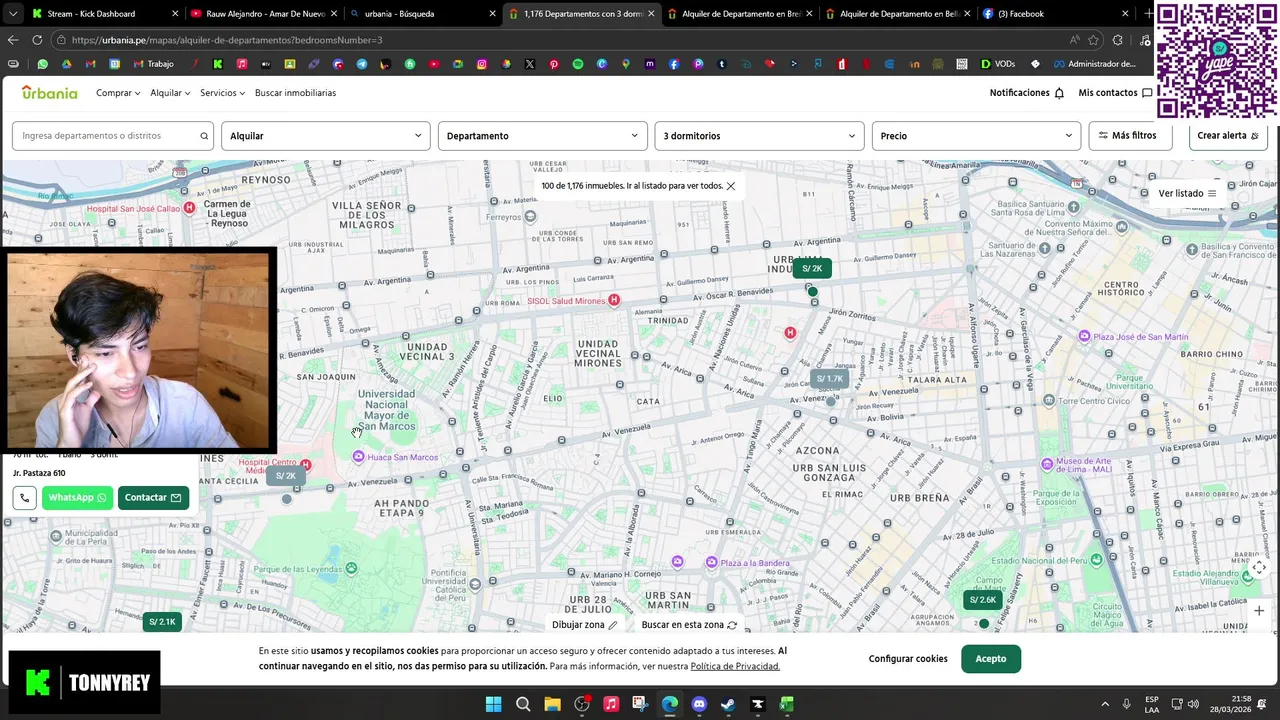Viewport: 1280px width, 720px height.
Task: Open the Alquilar operation type dropdown
Action: (325, 136)
